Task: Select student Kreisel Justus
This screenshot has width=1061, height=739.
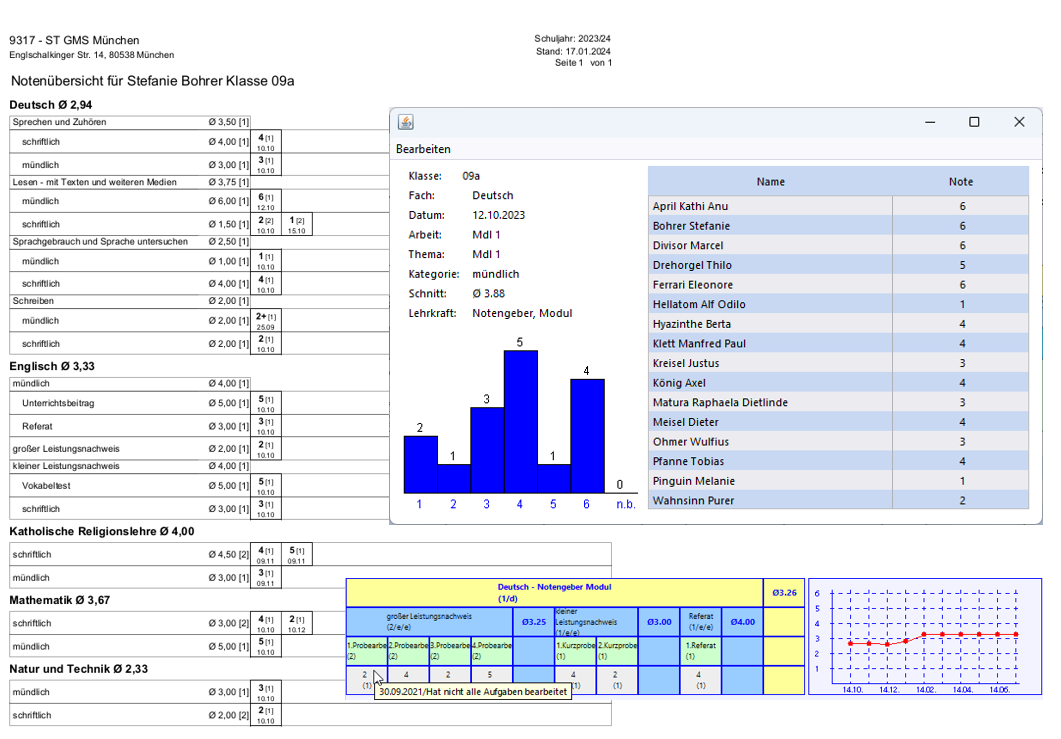Action: coord(838,363)
